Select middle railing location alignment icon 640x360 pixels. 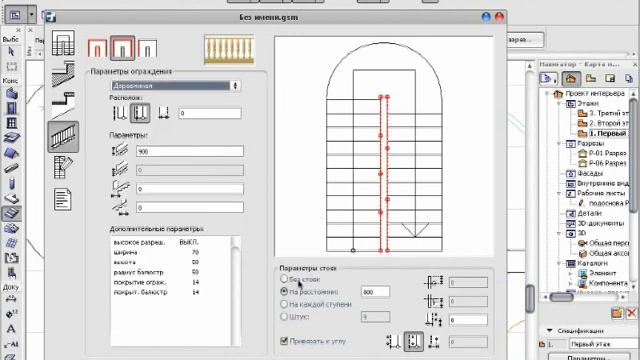point(140,113)
